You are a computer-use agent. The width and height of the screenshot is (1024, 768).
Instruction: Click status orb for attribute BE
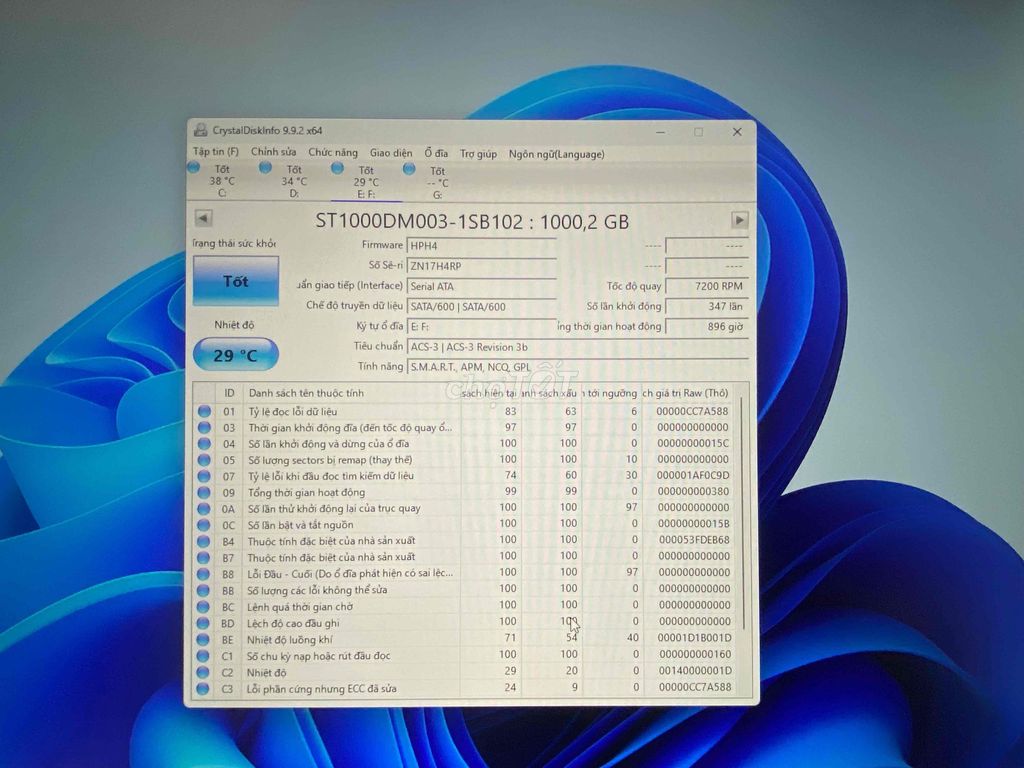click(203, 639)
